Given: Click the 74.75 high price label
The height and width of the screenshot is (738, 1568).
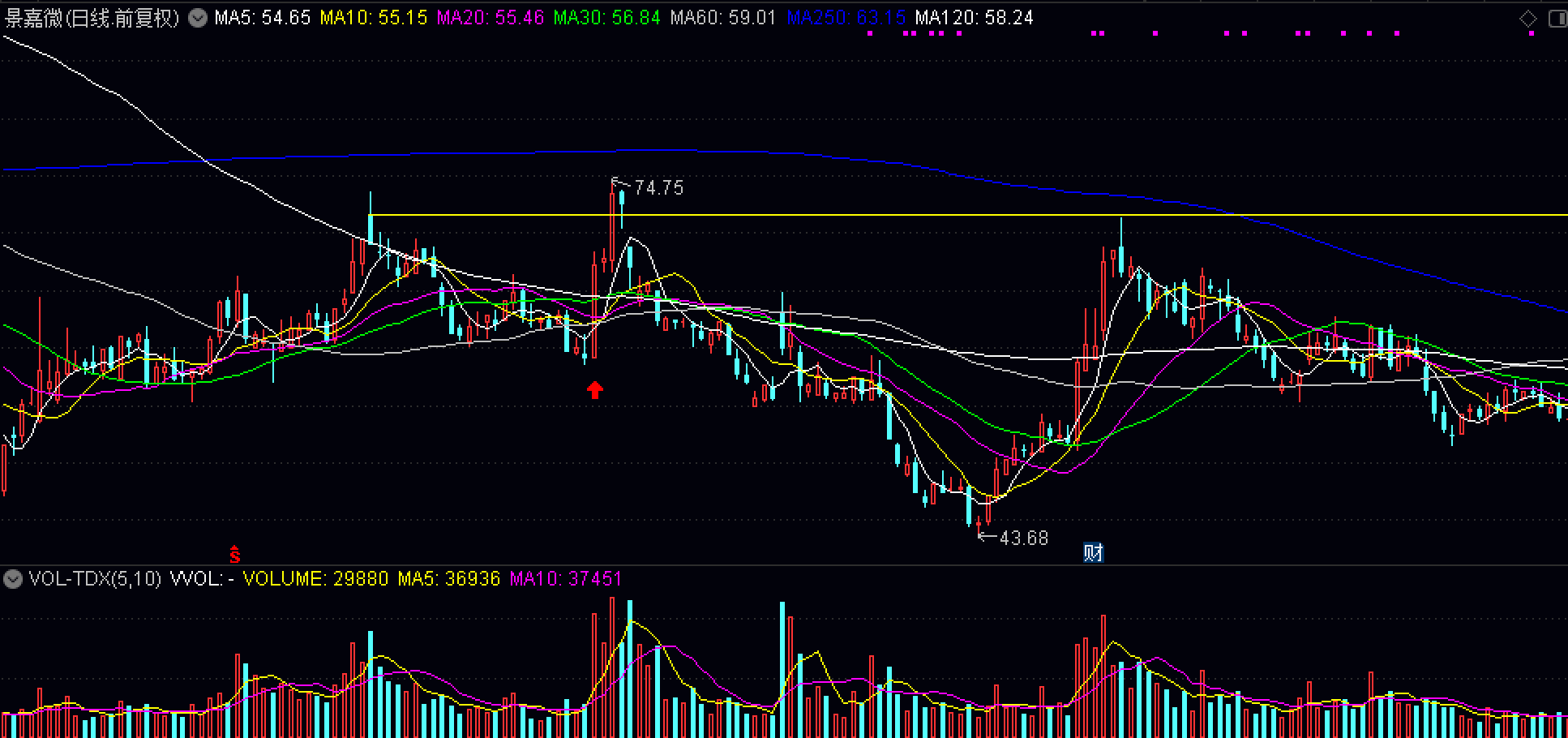Looking at the screenshot, I should pos(658,188).
